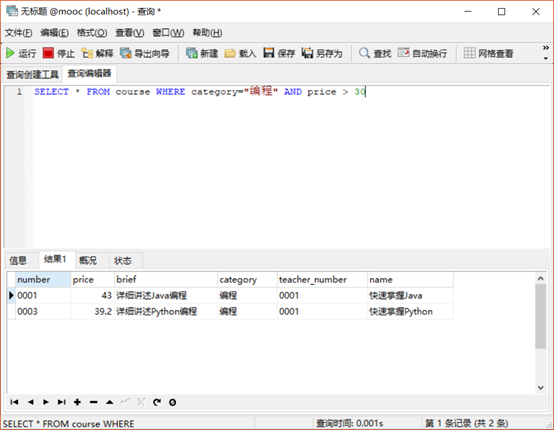Toggle 网格查看 grid view
The height and width of the screenshot is (430, 554).
coord(488,53)
